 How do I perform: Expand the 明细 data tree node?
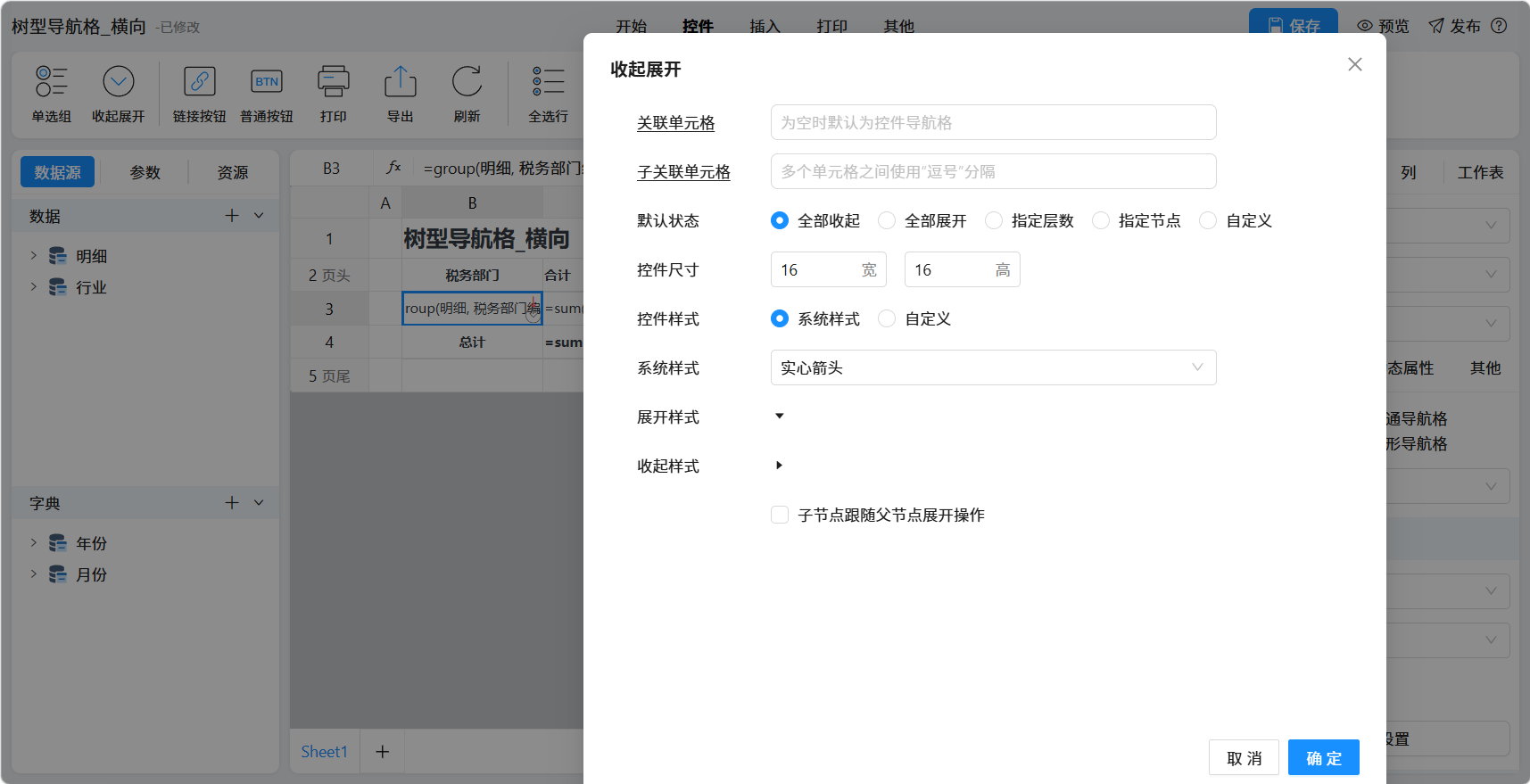pyautogui.click(x=33, y=256)
